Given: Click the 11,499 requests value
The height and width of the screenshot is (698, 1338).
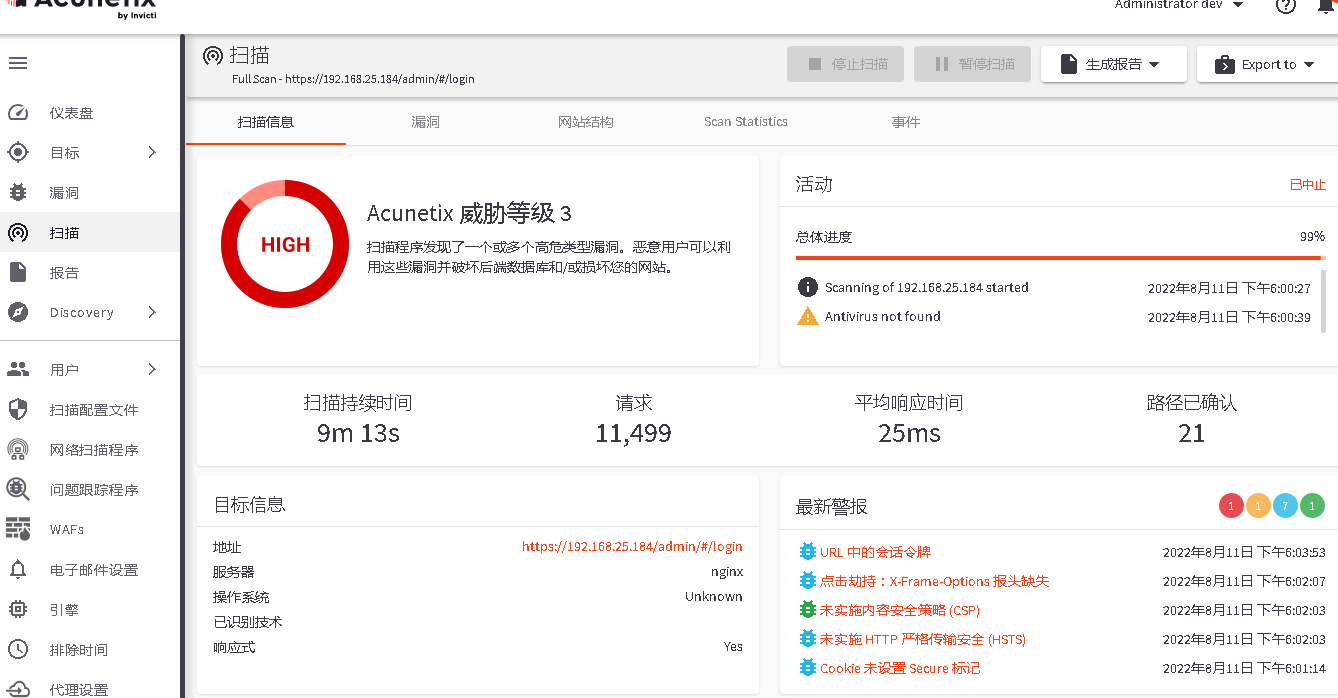Looking at the screenshot, I should pos(633,433).
